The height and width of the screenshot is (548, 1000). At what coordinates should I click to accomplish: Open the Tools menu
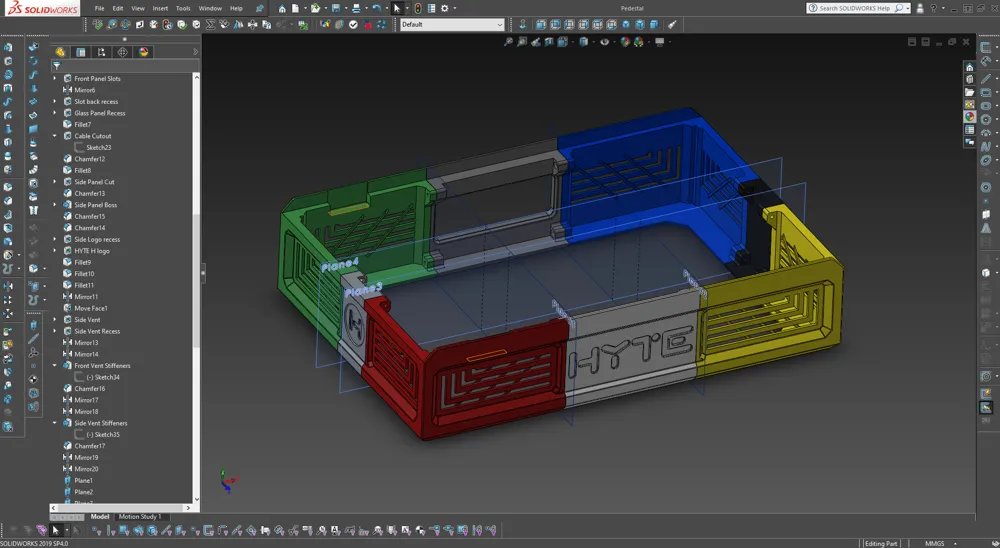(183, 8)
